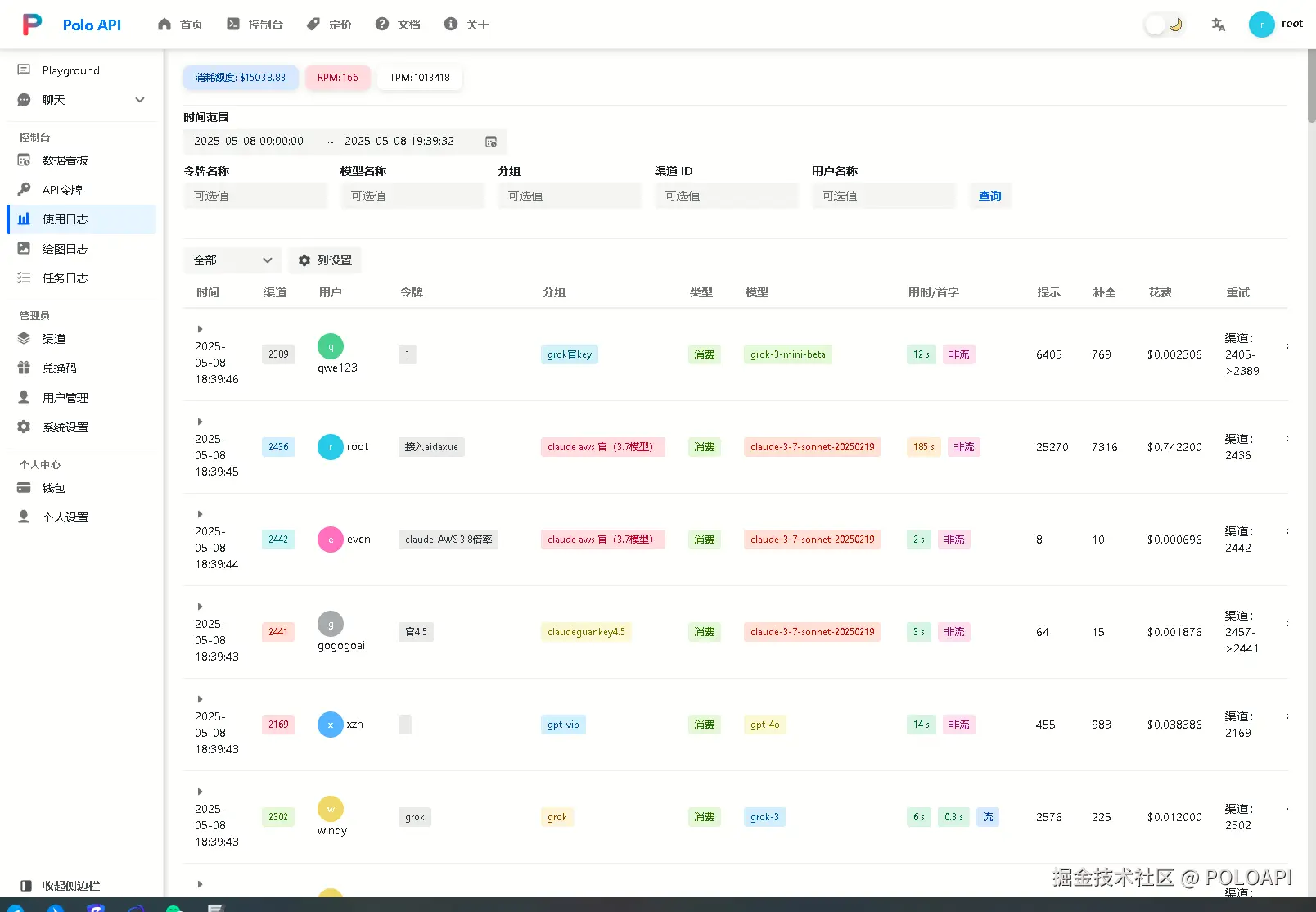Open the 定价 pricing nav item

coord(329,25)
